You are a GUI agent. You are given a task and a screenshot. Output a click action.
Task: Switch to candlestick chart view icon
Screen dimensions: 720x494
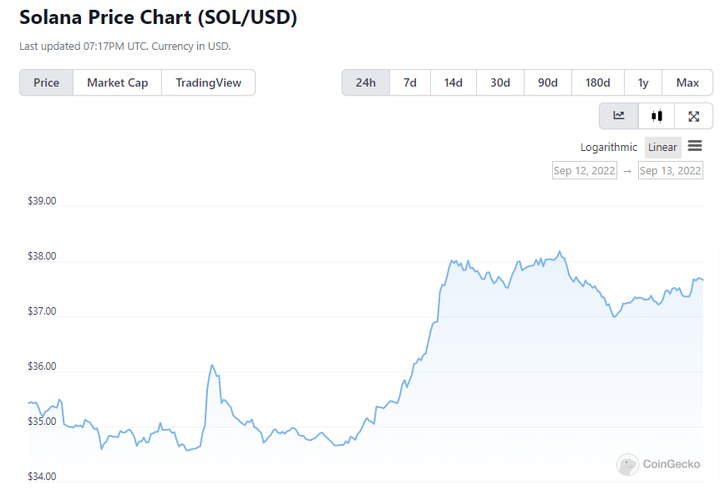click(x=657, y=116)
